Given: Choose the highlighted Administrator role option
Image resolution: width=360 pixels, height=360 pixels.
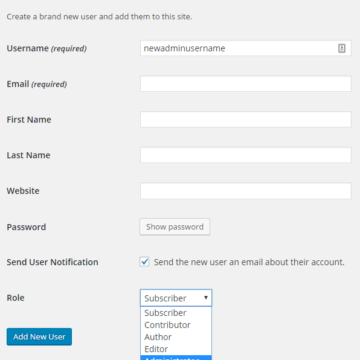Looking at the screenshot, I should point(176,358).
